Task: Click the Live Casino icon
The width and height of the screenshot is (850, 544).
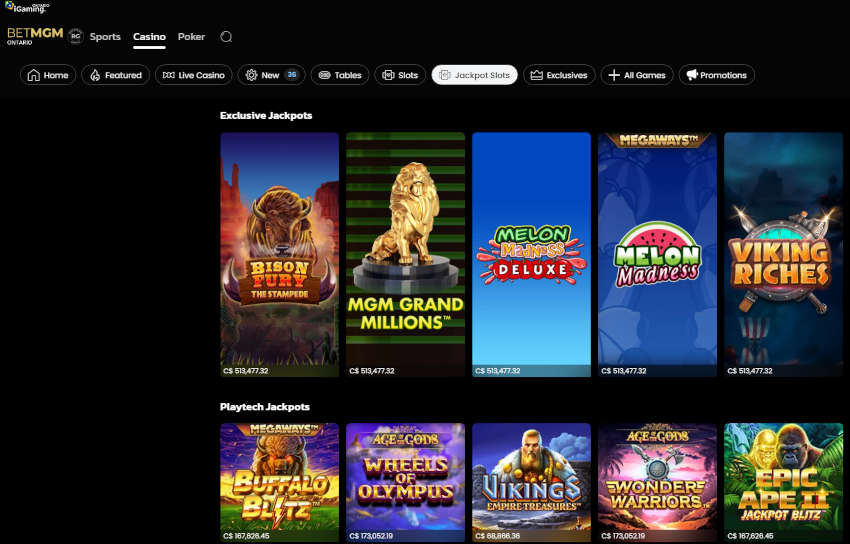Action: (169, 75)
